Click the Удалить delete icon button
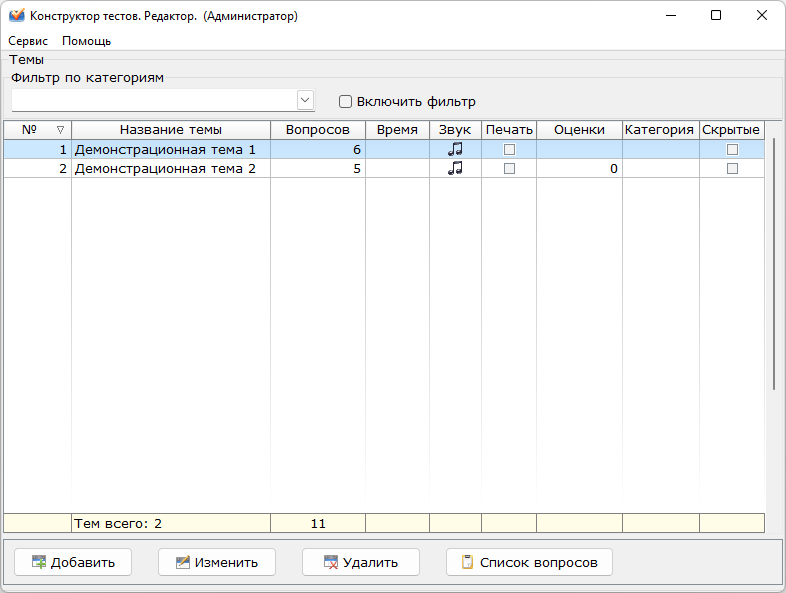The height and width of the screenshot is (593, 786). point(360,562)
